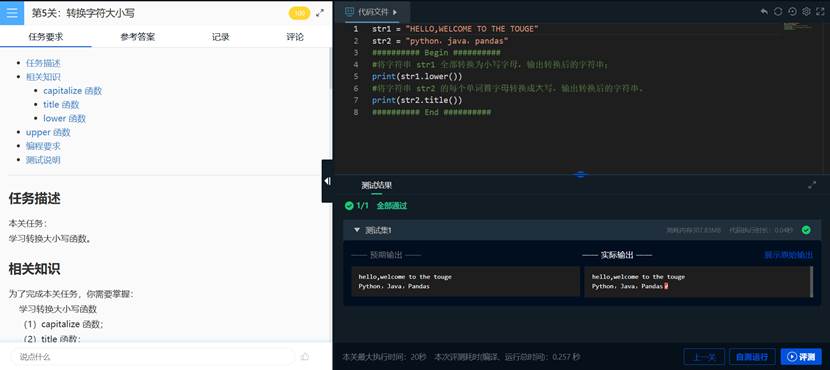Click the 任务描述 heading
Viewport: 830px width, 370px height.
[x=34, y=199]
